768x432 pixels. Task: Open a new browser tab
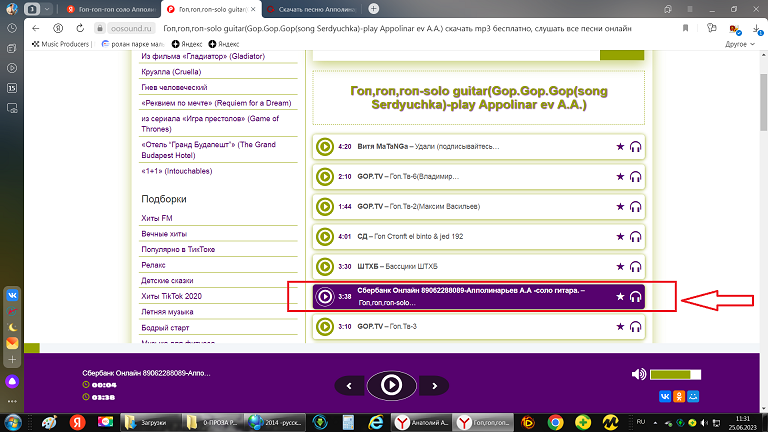click(373, 8)
